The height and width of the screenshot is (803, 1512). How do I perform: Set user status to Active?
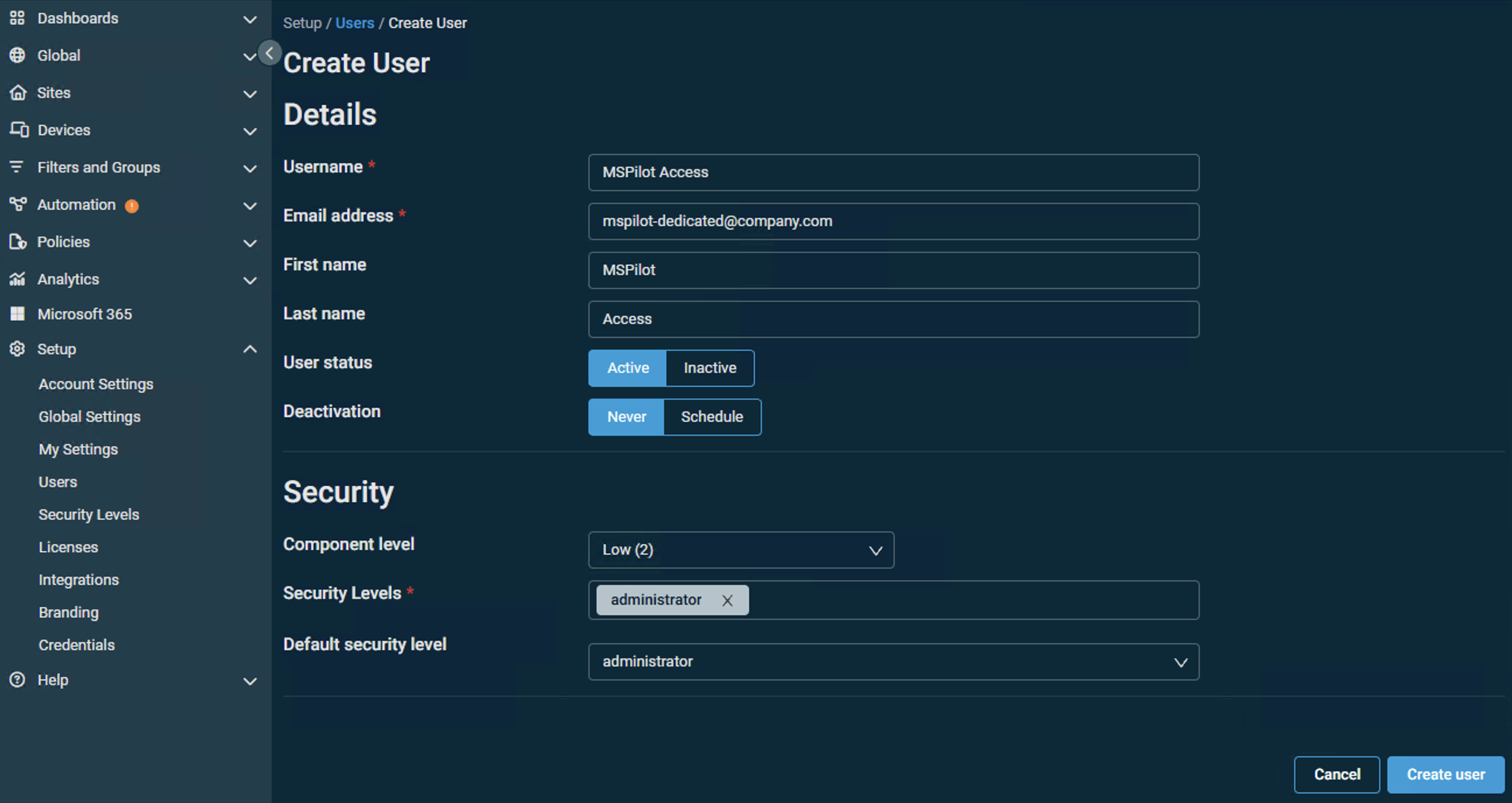point(627,368)
